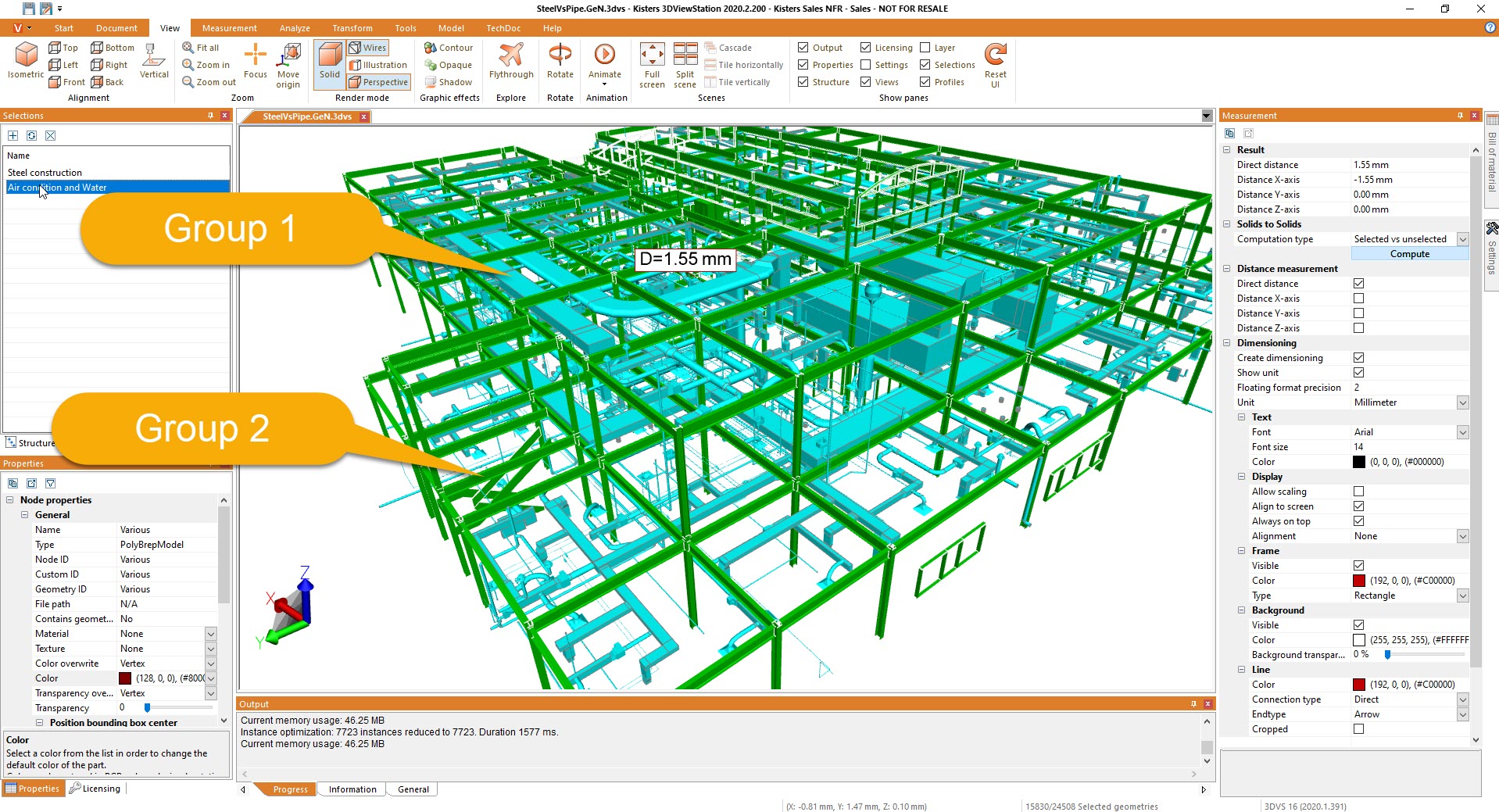Align view to Front
Screen dimensions: 1499x812
(x=66, y=82)
